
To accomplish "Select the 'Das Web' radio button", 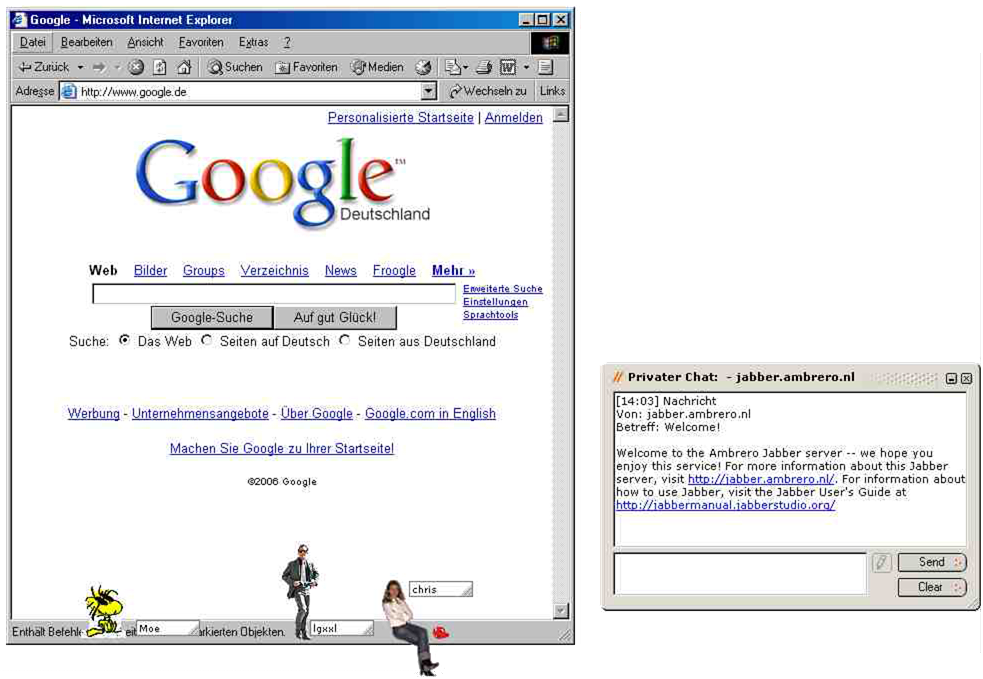I will tap(125, 340).
